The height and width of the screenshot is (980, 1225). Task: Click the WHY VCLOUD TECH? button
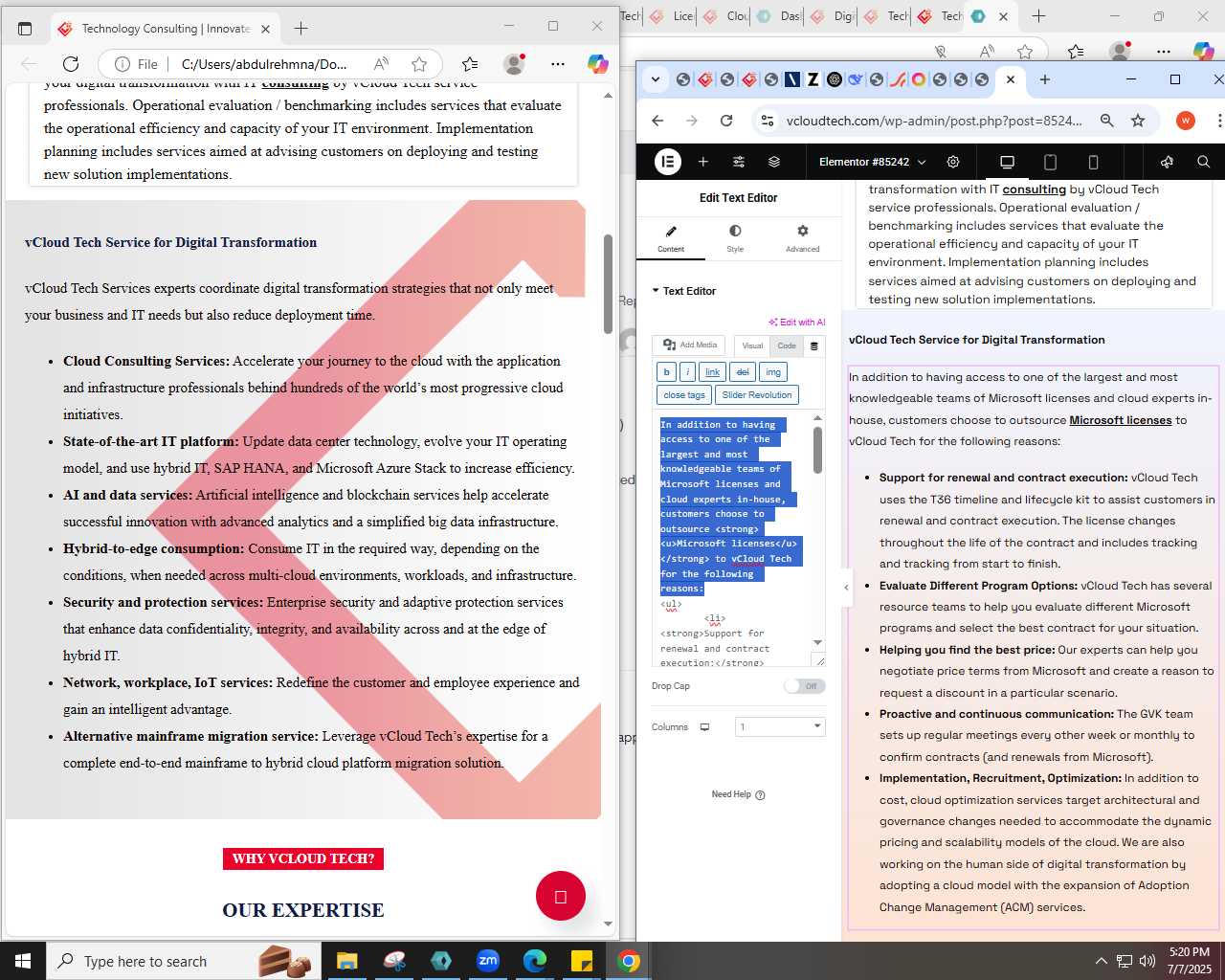[303, 858]
